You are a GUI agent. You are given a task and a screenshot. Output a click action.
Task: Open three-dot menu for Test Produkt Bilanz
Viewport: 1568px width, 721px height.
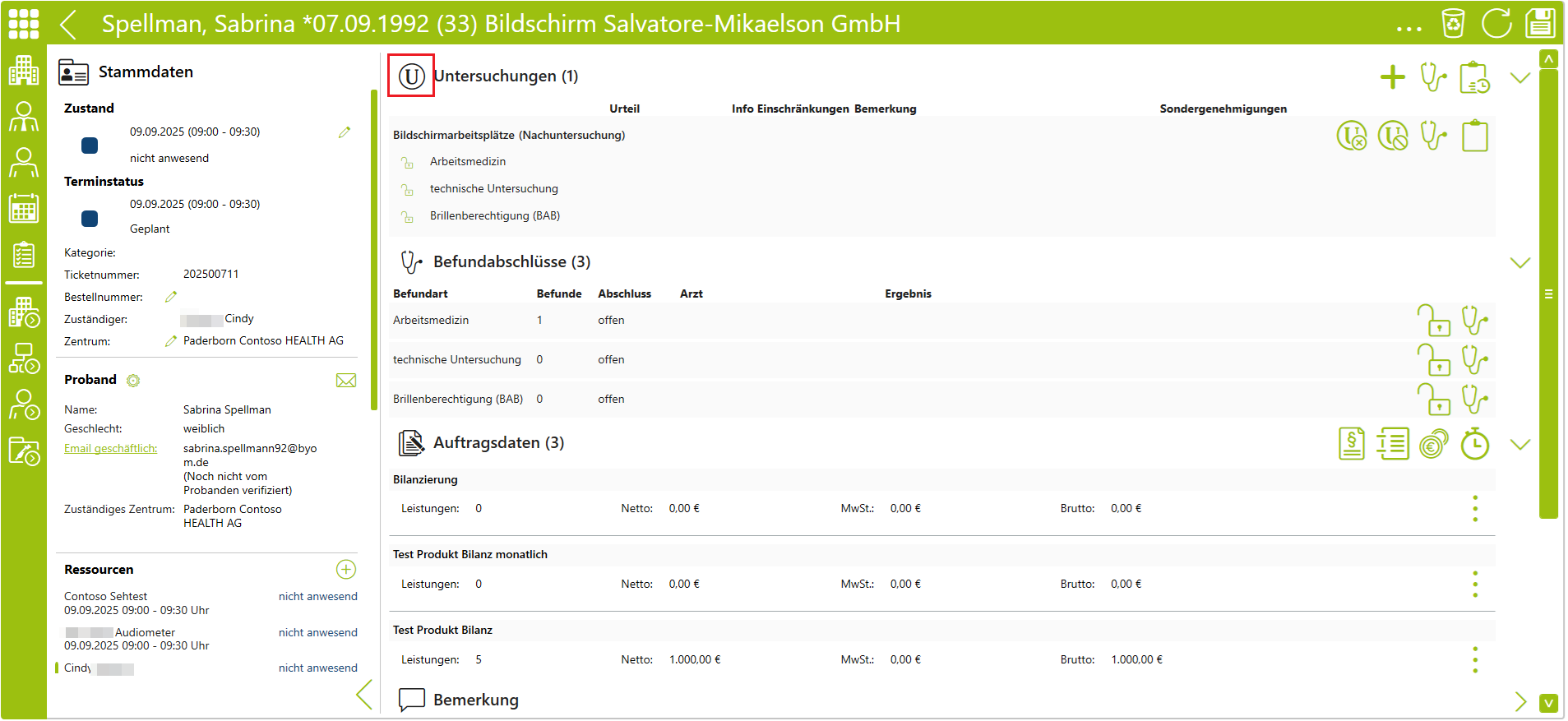click(x=1475, y=660)
